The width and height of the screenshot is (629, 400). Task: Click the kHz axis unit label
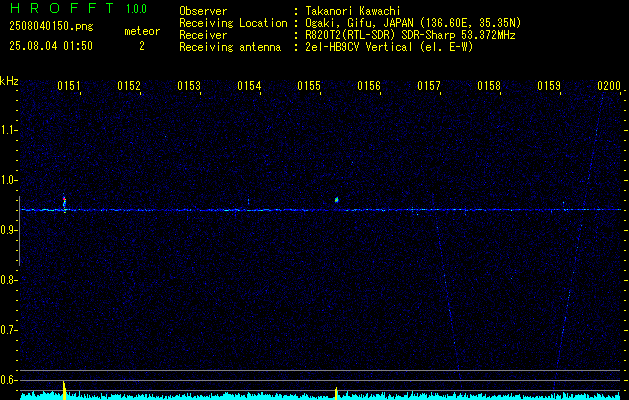9,81
